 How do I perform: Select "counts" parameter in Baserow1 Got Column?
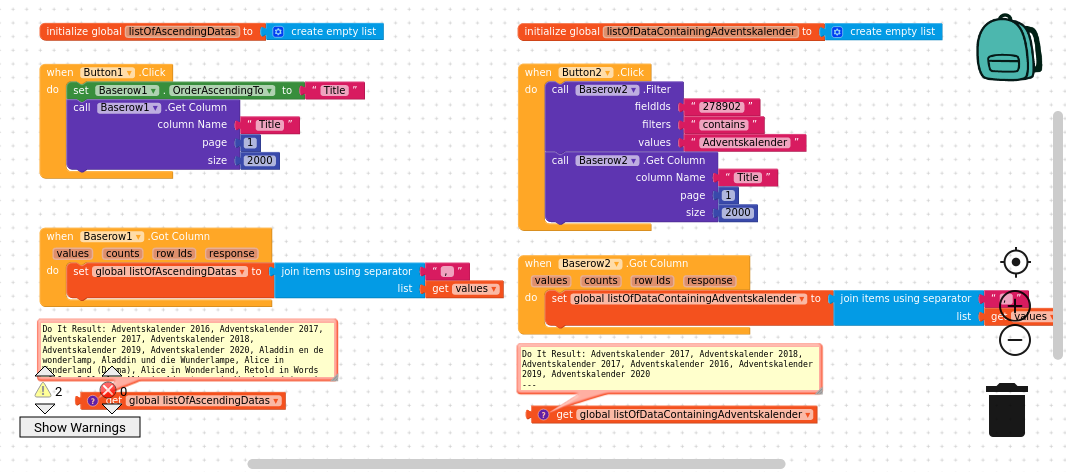click(122, 254)
